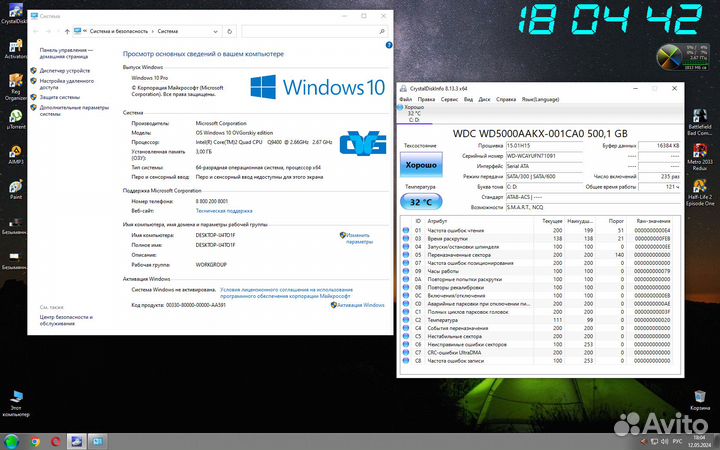Image resolution: width=720 pixels, height=450 pixels.
Task: Open Half-Life 2 Episode One shortcut
Action: (699, 192)
